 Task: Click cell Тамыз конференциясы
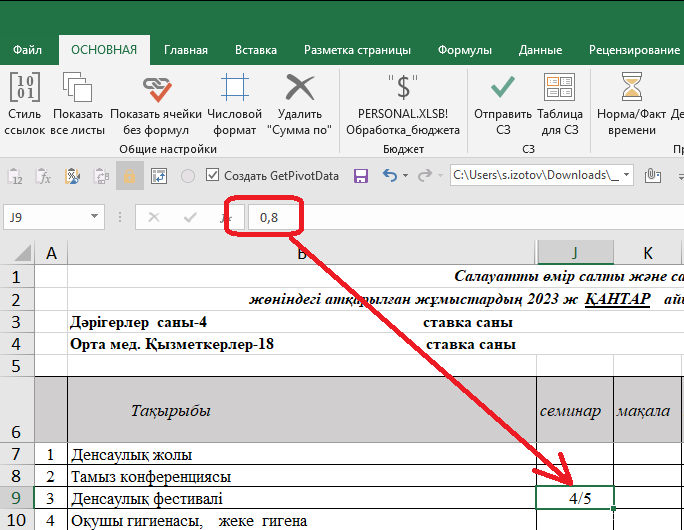point(302,476)
